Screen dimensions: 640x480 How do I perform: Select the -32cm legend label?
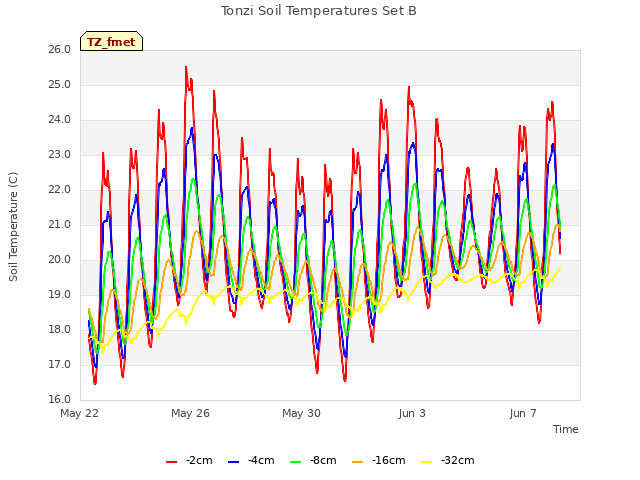[x=458, y=460]
